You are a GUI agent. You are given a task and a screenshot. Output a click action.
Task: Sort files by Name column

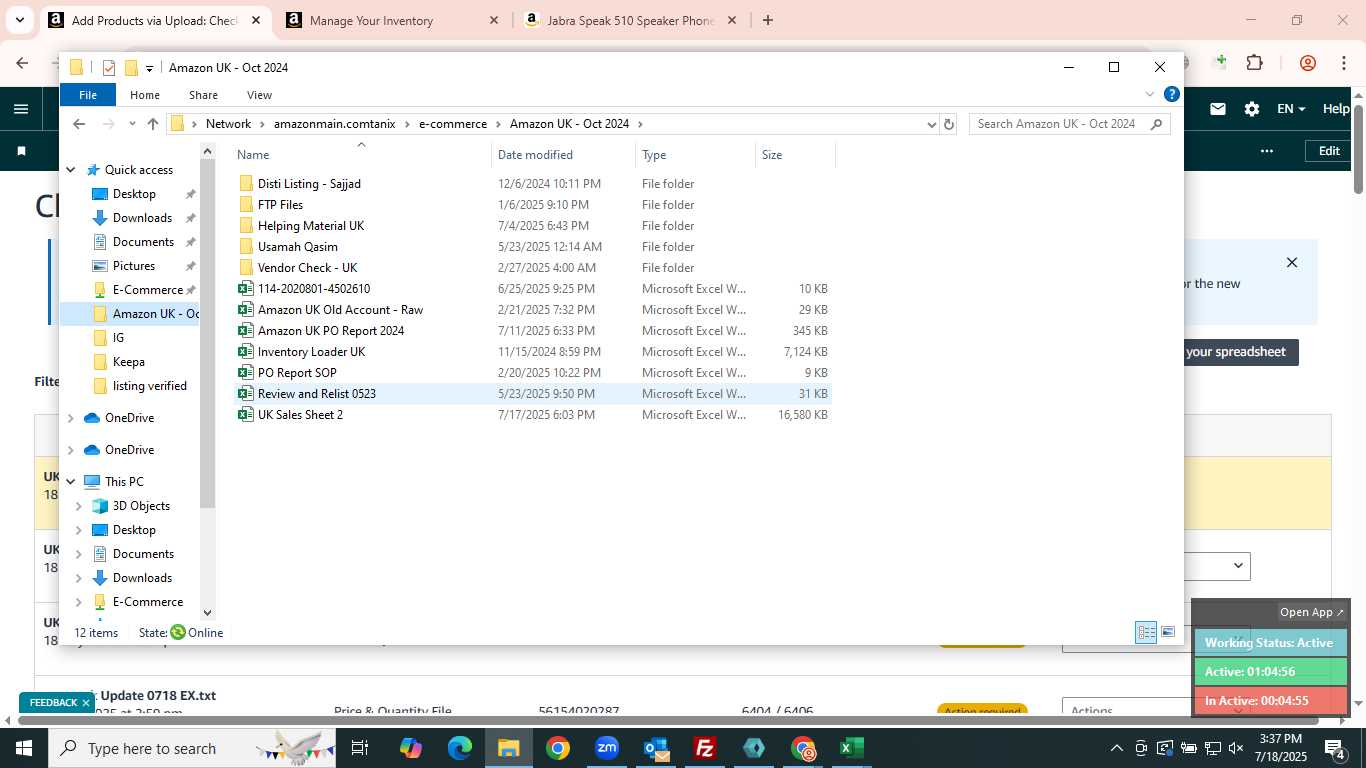click(362, 155)
